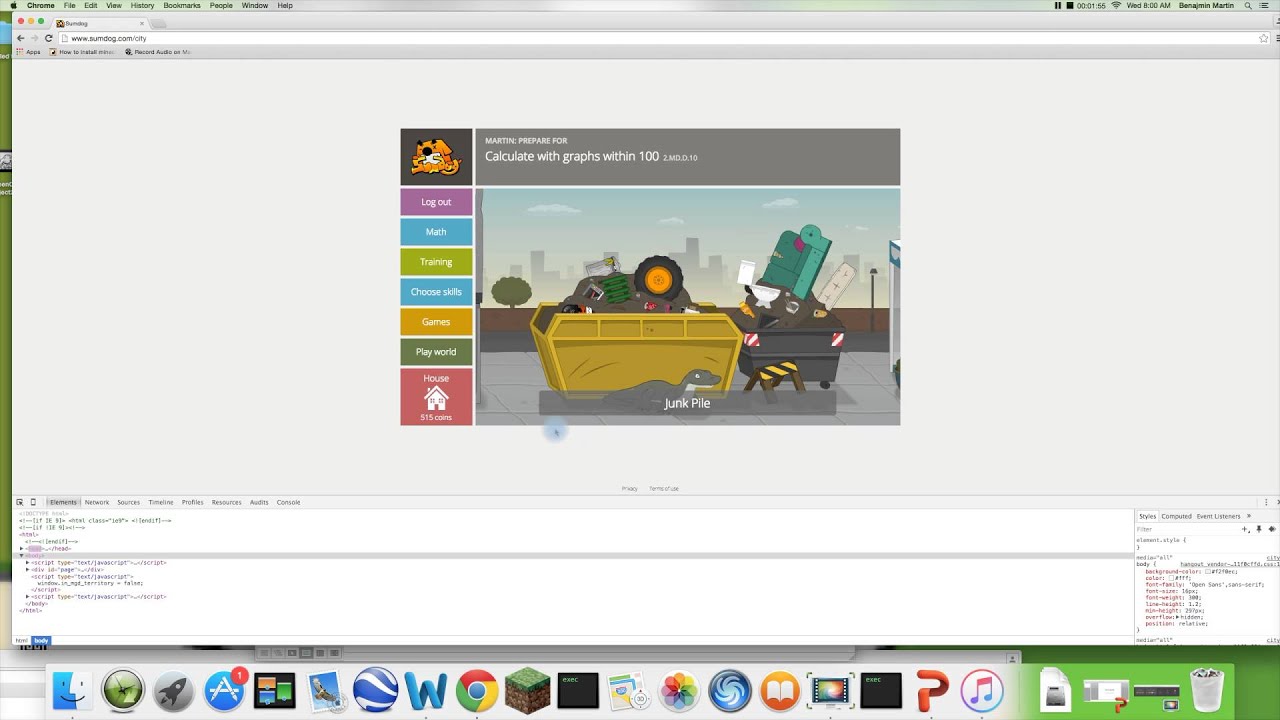This screenshot has height=720, width=1280.
Task: Click the Wi-Fi icon in menu bar
Action: 1114,5
